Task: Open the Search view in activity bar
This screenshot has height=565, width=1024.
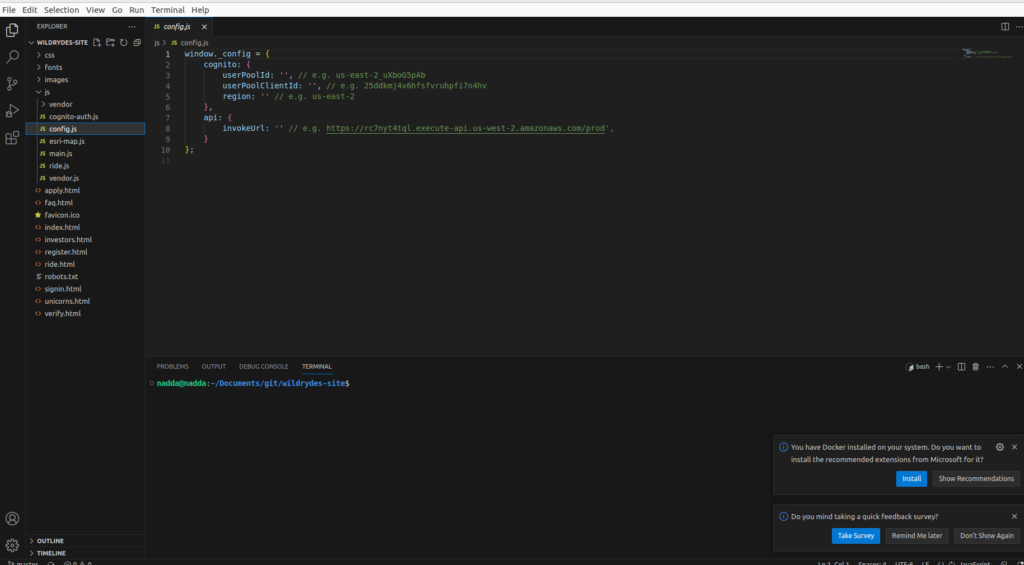Action: [12, 57]
